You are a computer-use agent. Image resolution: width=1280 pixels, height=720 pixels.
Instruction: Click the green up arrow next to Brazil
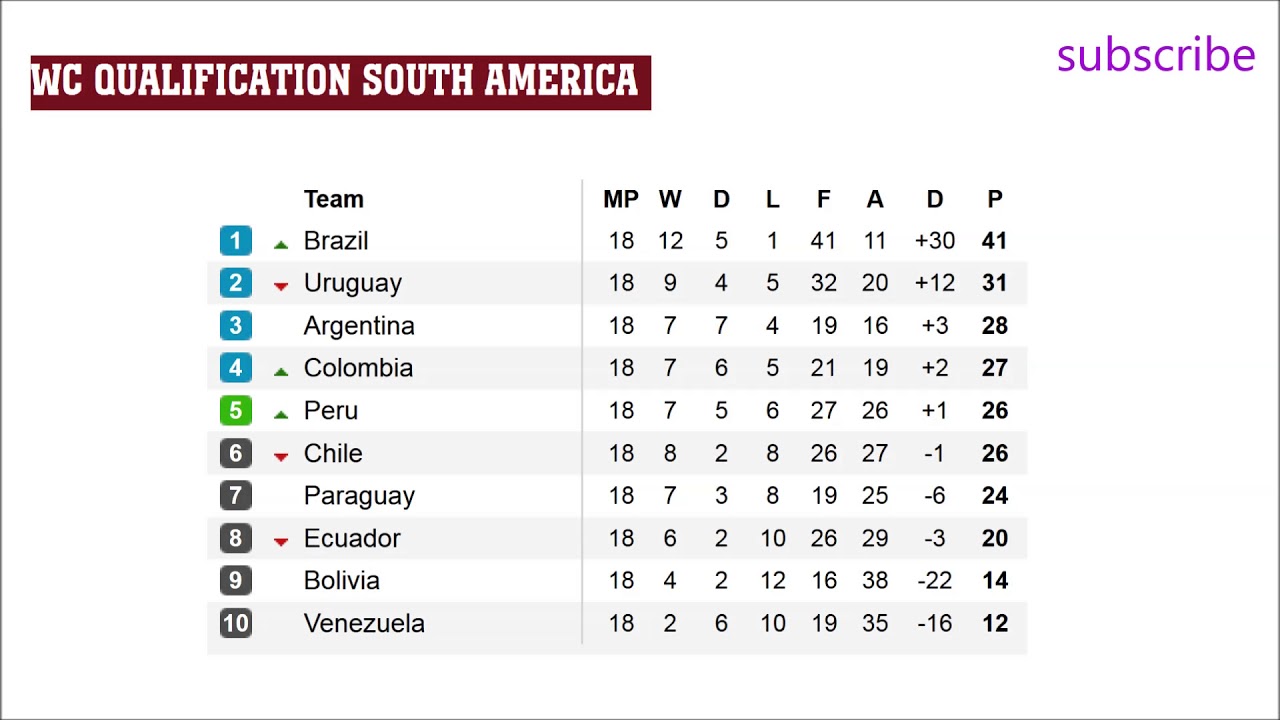point(281,244)
